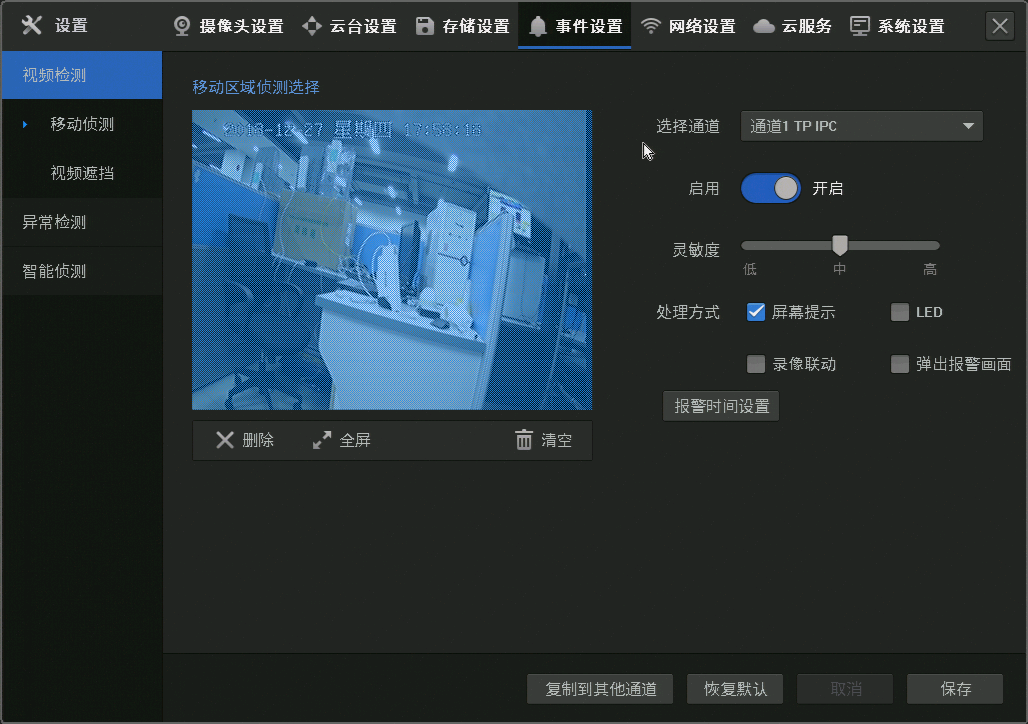Click the PTZ settings directional icon
The image size is (1028, 724).
click(x=312, y=26)
